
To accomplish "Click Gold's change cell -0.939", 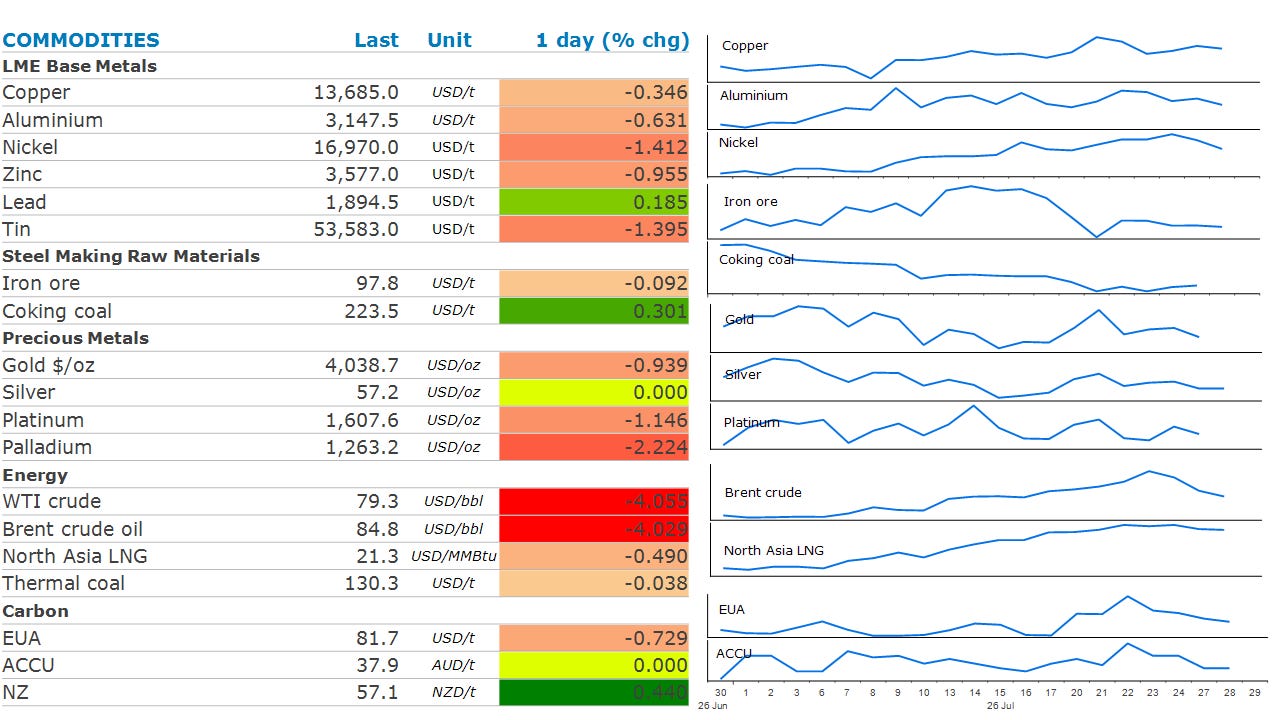I will pos(594,365).
